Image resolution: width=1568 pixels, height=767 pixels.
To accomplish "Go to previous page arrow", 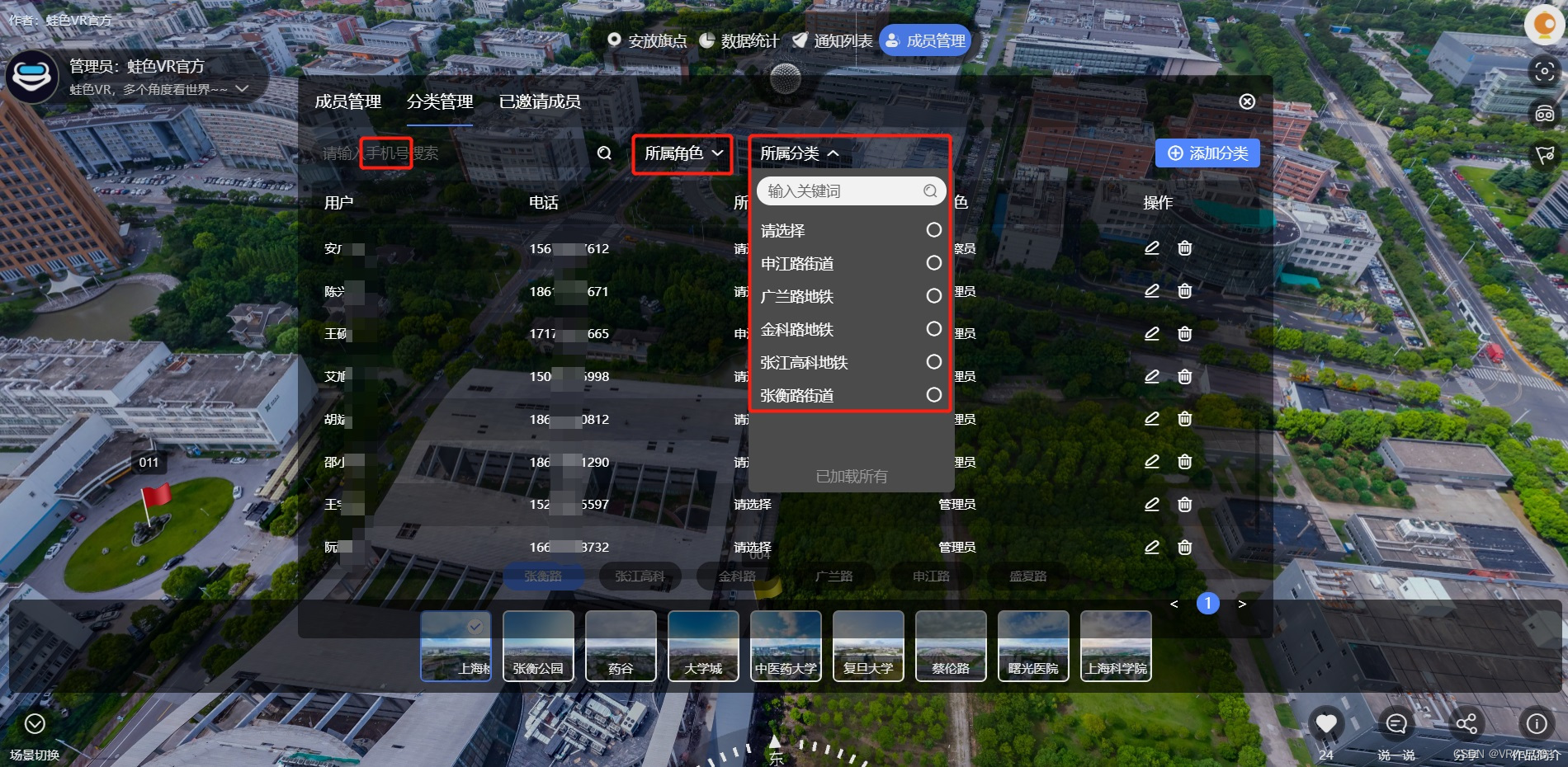I will point(1174,605).
